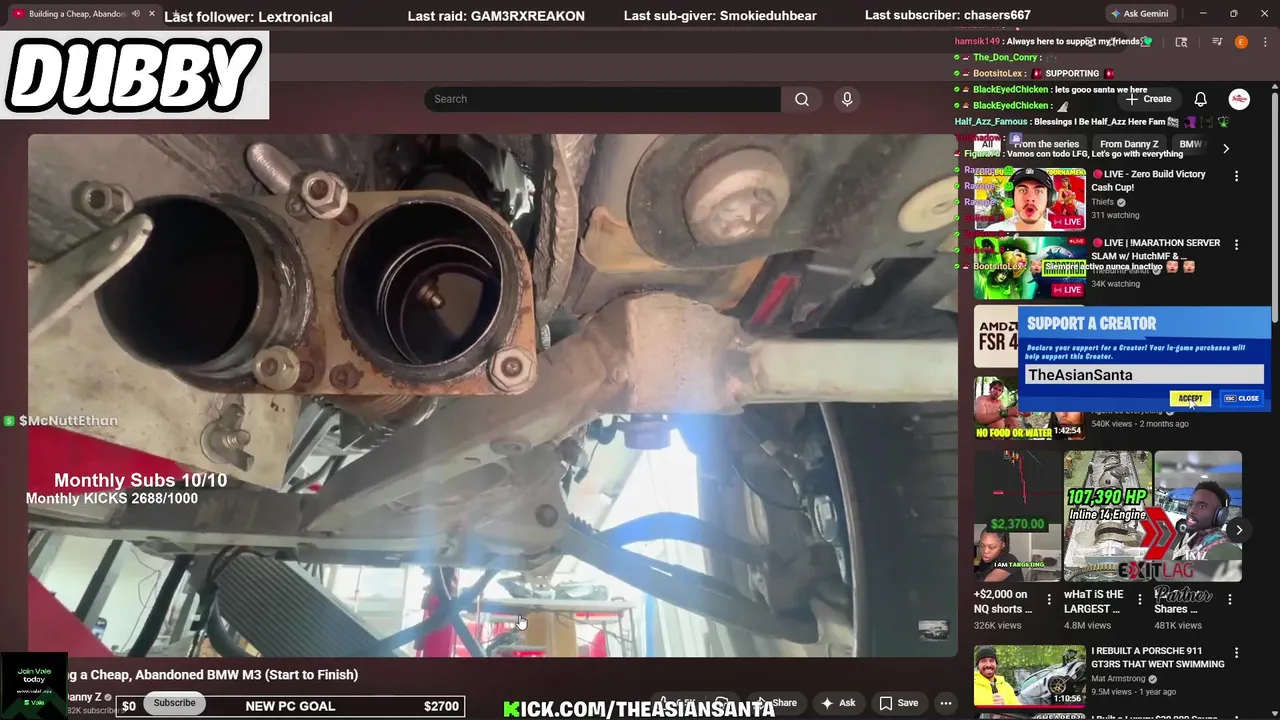
Task: Click the BMW M3 video player
Action: coord(492,395)
